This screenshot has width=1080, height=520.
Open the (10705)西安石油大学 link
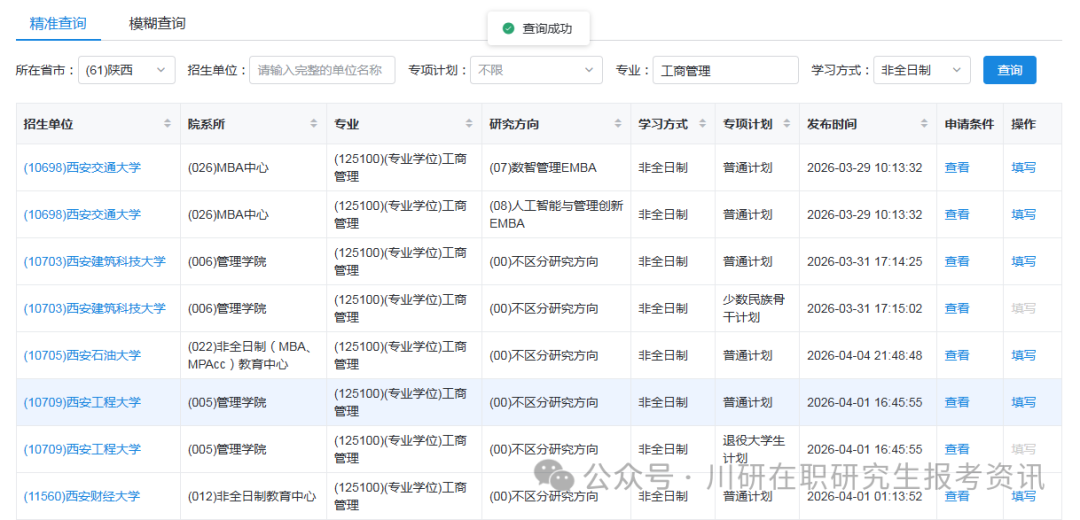tap(82, 355)
